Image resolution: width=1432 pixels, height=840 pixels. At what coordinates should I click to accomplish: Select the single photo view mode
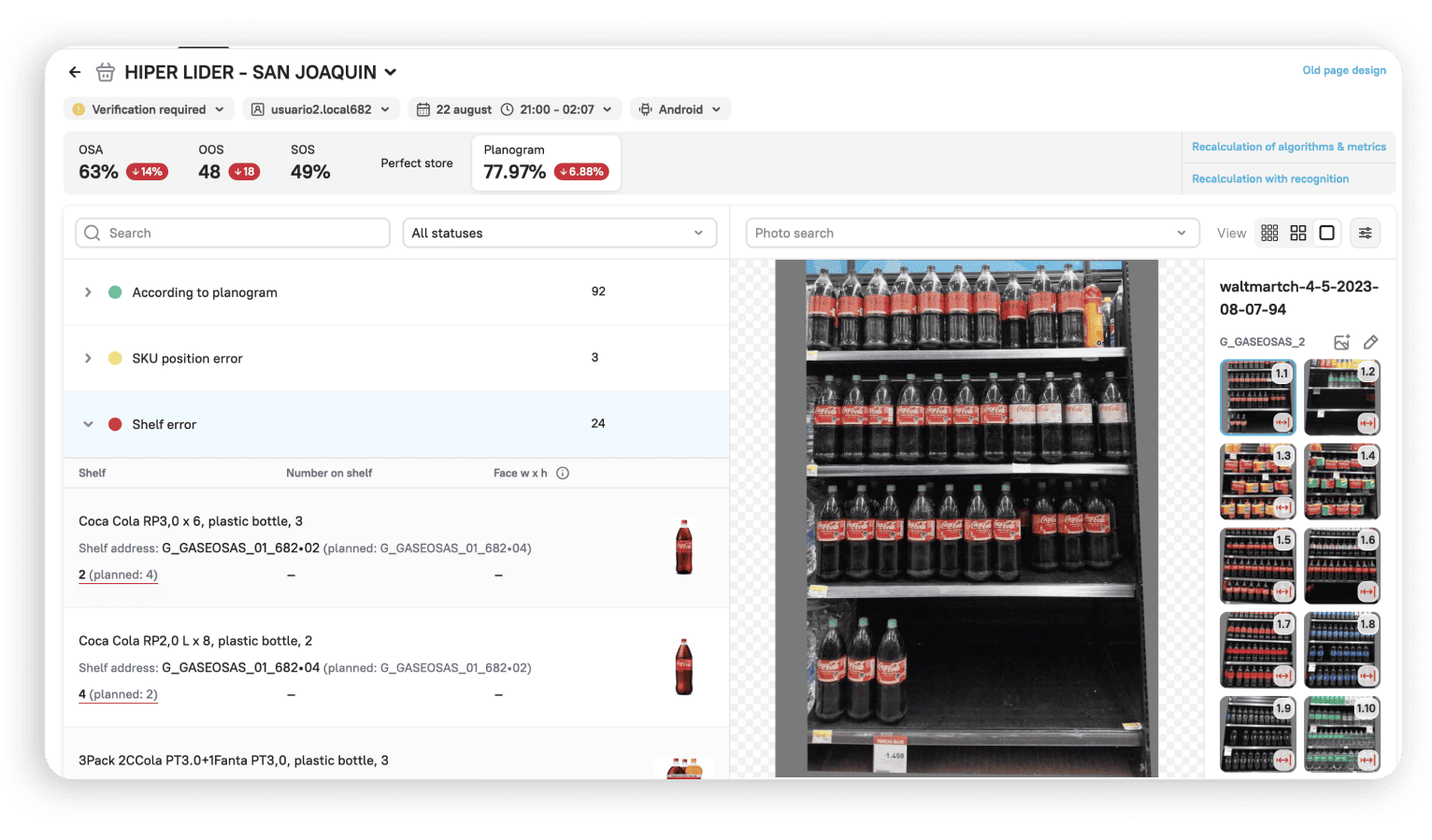pyautogui.click(x=1326, y=233)
